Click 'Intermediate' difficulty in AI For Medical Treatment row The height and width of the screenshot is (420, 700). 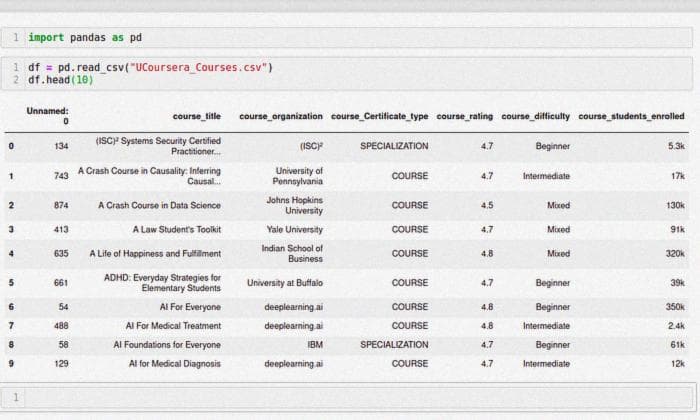546,326
